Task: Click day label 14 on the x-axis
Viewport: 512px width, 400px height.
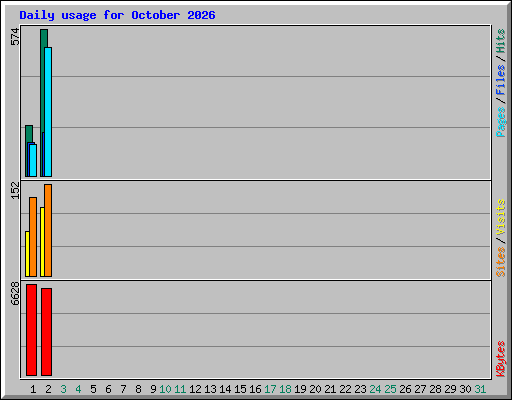Action: [x=225, y=389]
